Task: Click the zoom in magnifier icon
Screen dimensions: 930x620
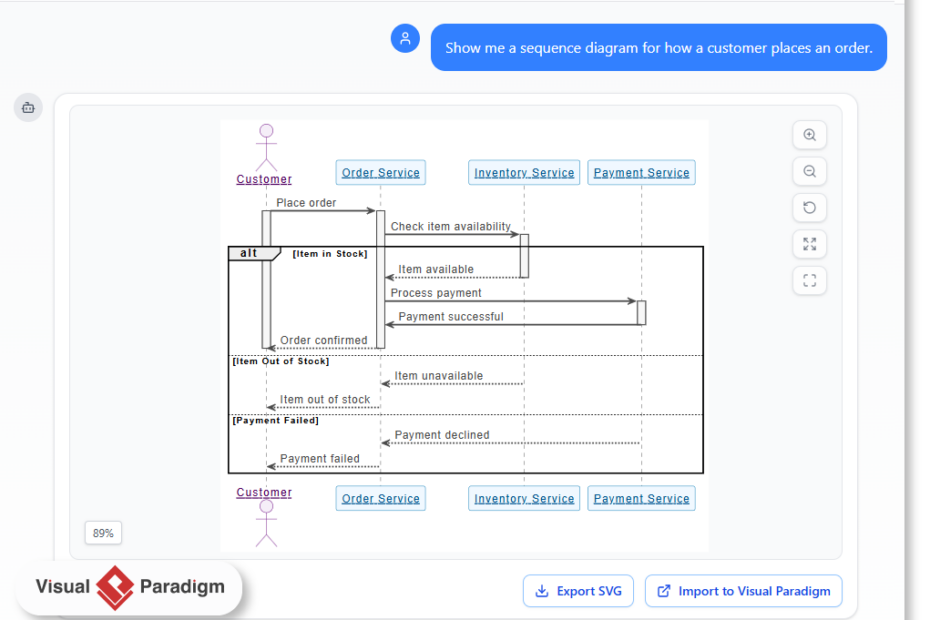Action: coord(809,135)
